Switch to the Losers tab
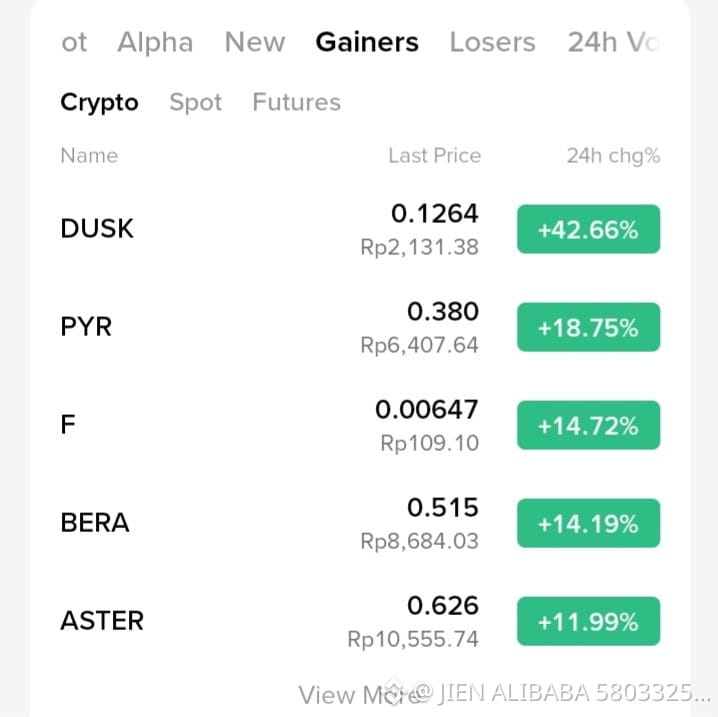This screenshot has width=718, height=717. (492, 43)
